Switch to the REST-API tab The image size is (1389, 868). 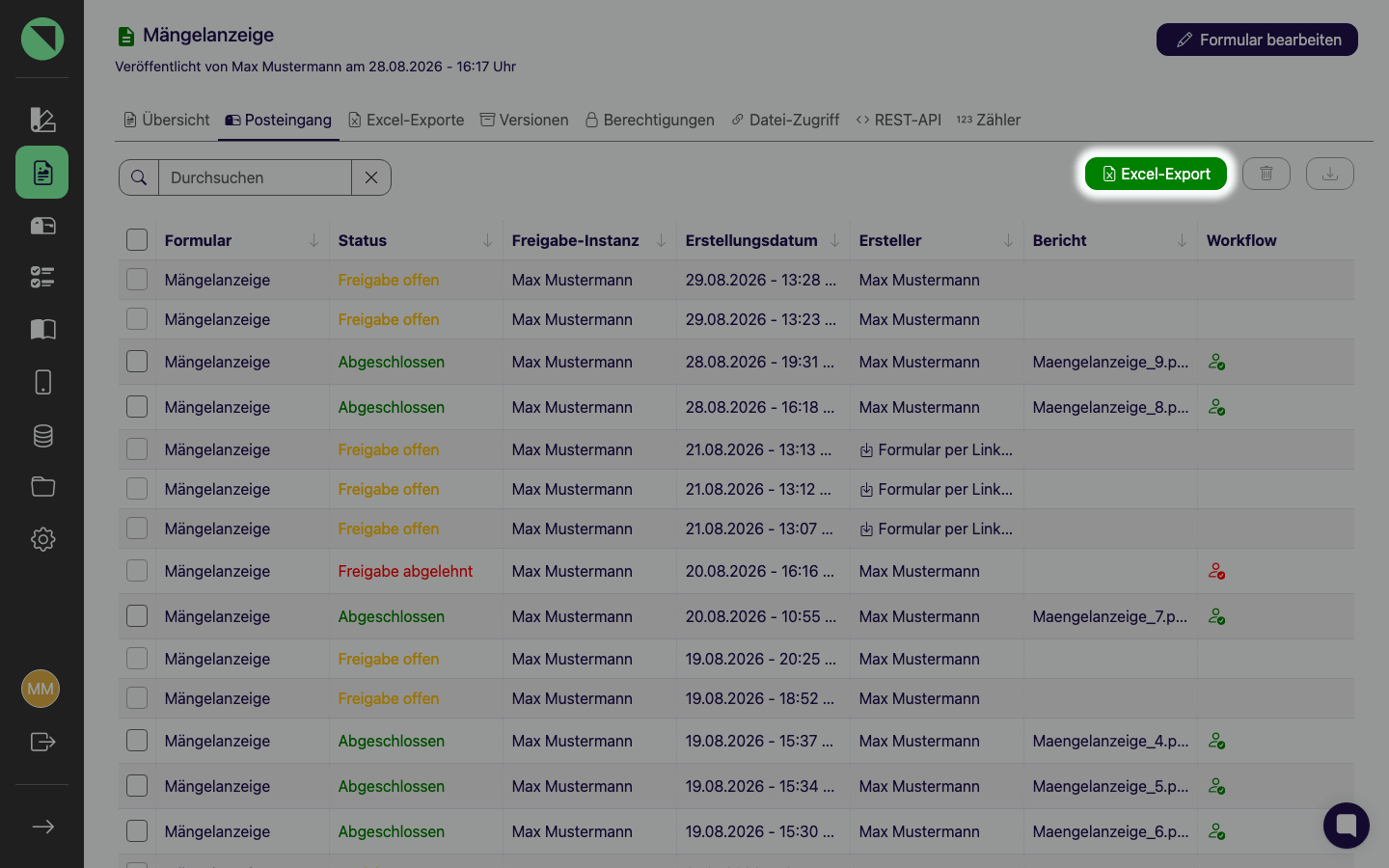tap(898, 120)
